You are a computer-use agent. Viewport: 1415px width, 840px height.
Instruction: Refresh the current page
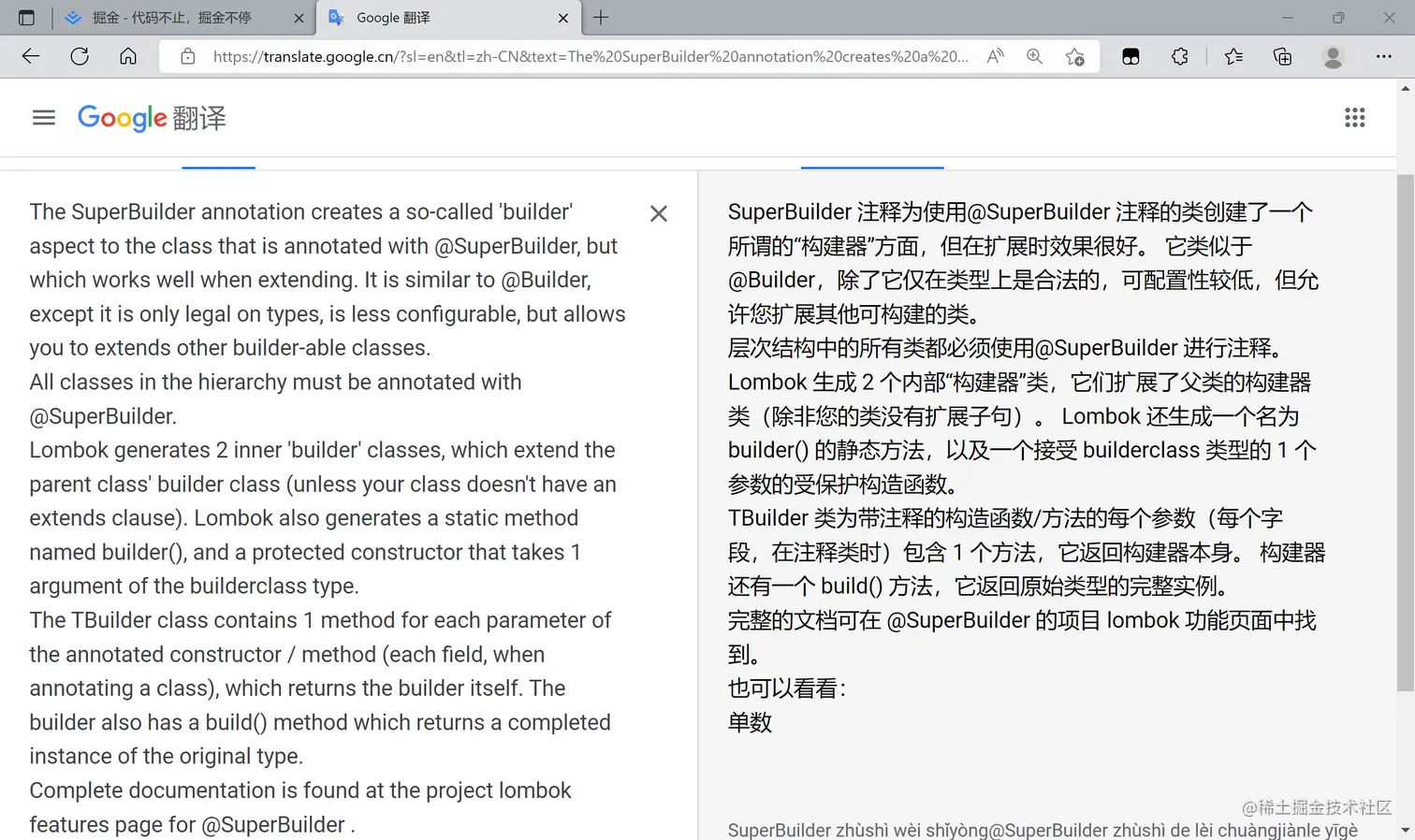[80, 56]
